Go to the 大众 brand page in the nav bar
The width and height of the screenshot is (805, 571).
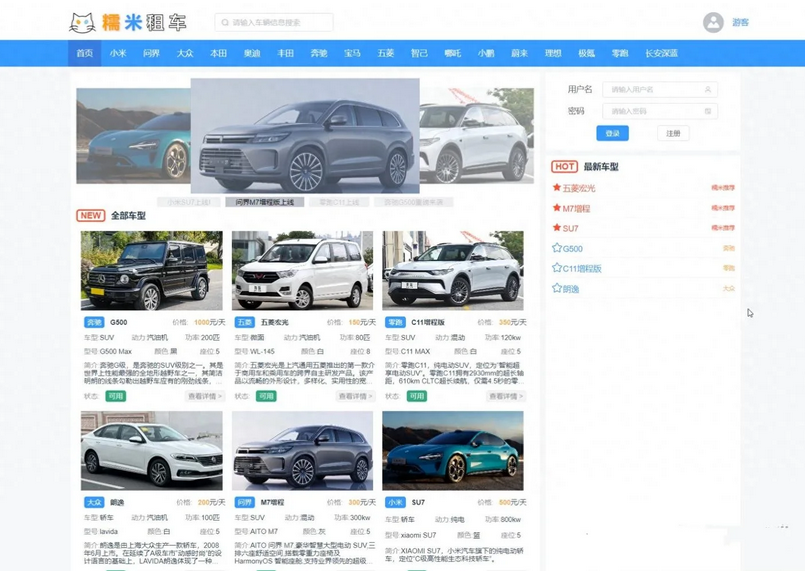point(185,53)
